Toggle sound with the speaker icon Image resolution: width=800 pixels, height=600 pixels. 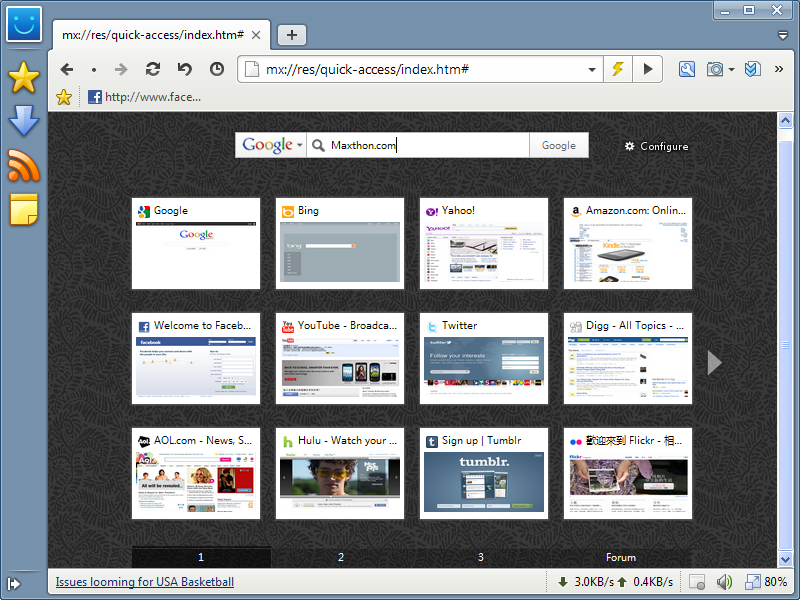pos(724,582)
